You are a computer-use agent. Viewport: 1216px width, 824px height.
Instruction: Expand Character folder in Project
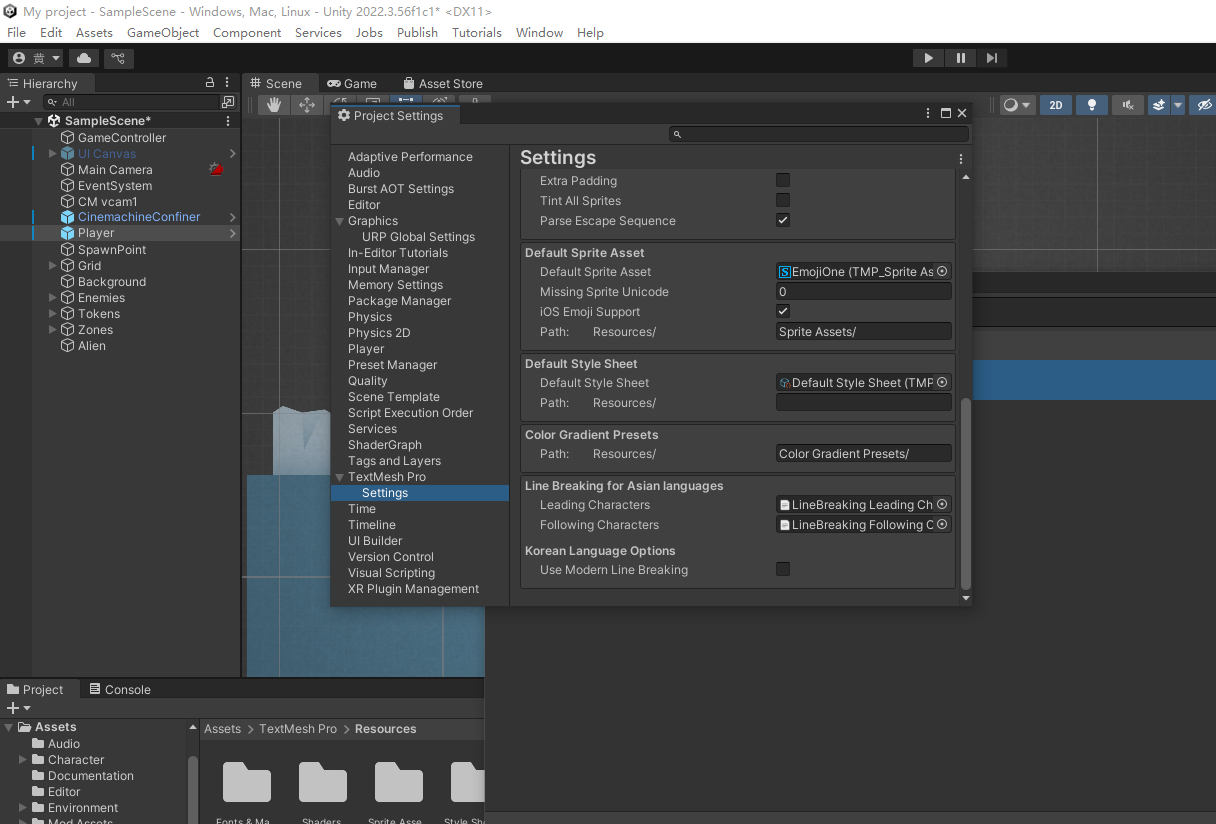23,760
